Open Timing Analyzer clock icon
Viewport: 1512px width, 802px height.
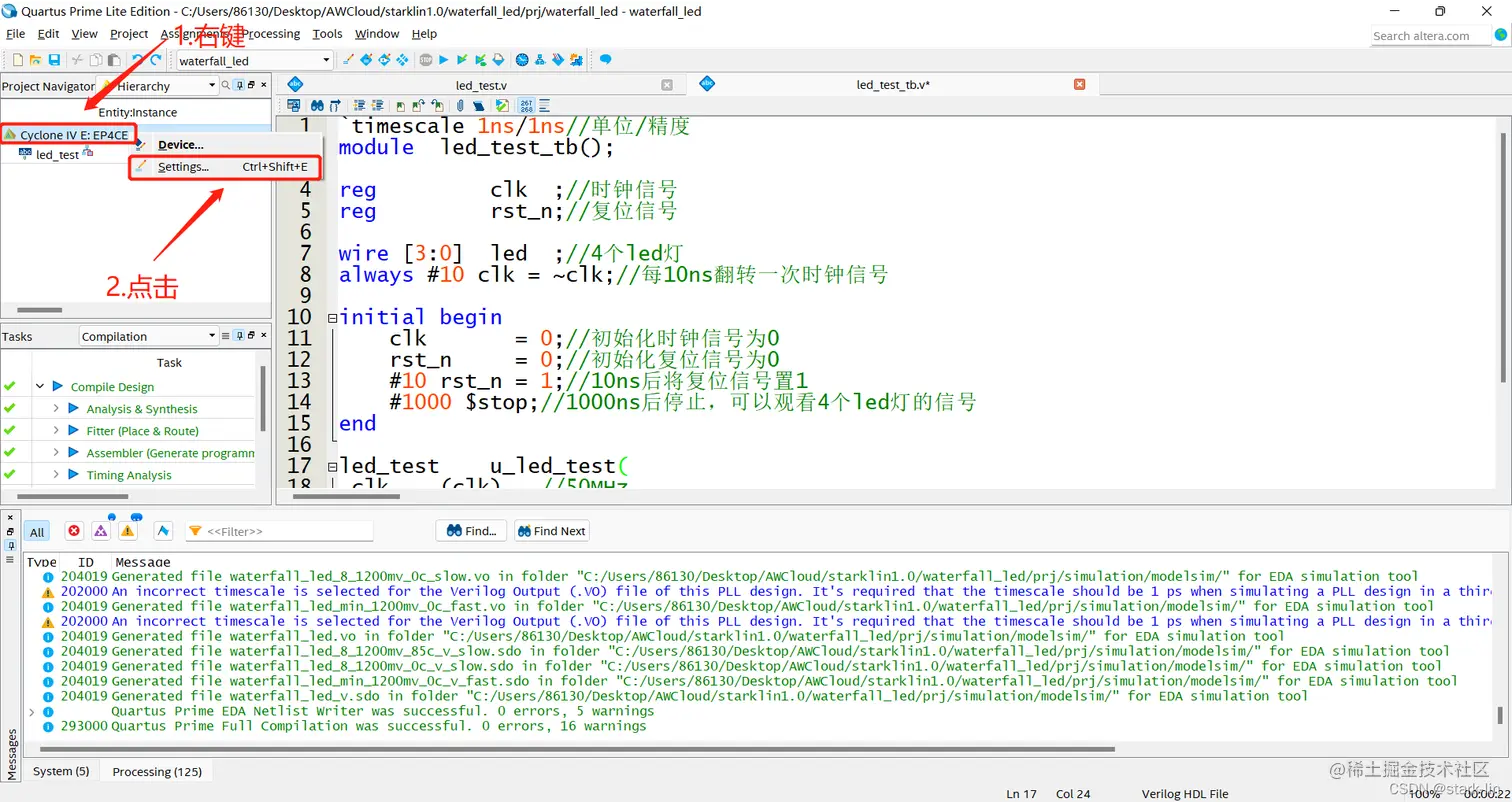point(522,60)
